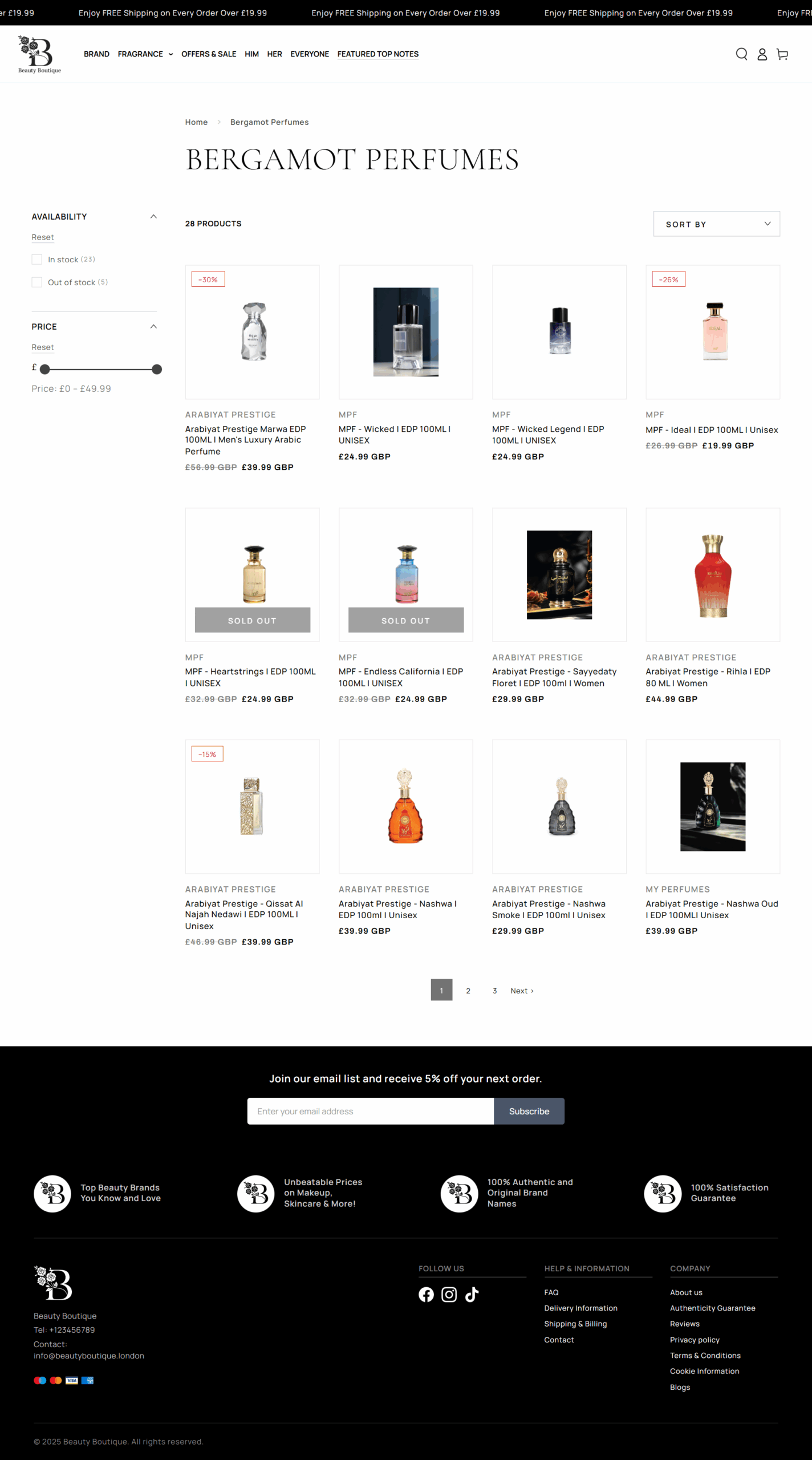Click the Top Beauty Brands badge icon
Image resolution: width=812 pixels, height=1460 pixels.
coord(52,1193)
